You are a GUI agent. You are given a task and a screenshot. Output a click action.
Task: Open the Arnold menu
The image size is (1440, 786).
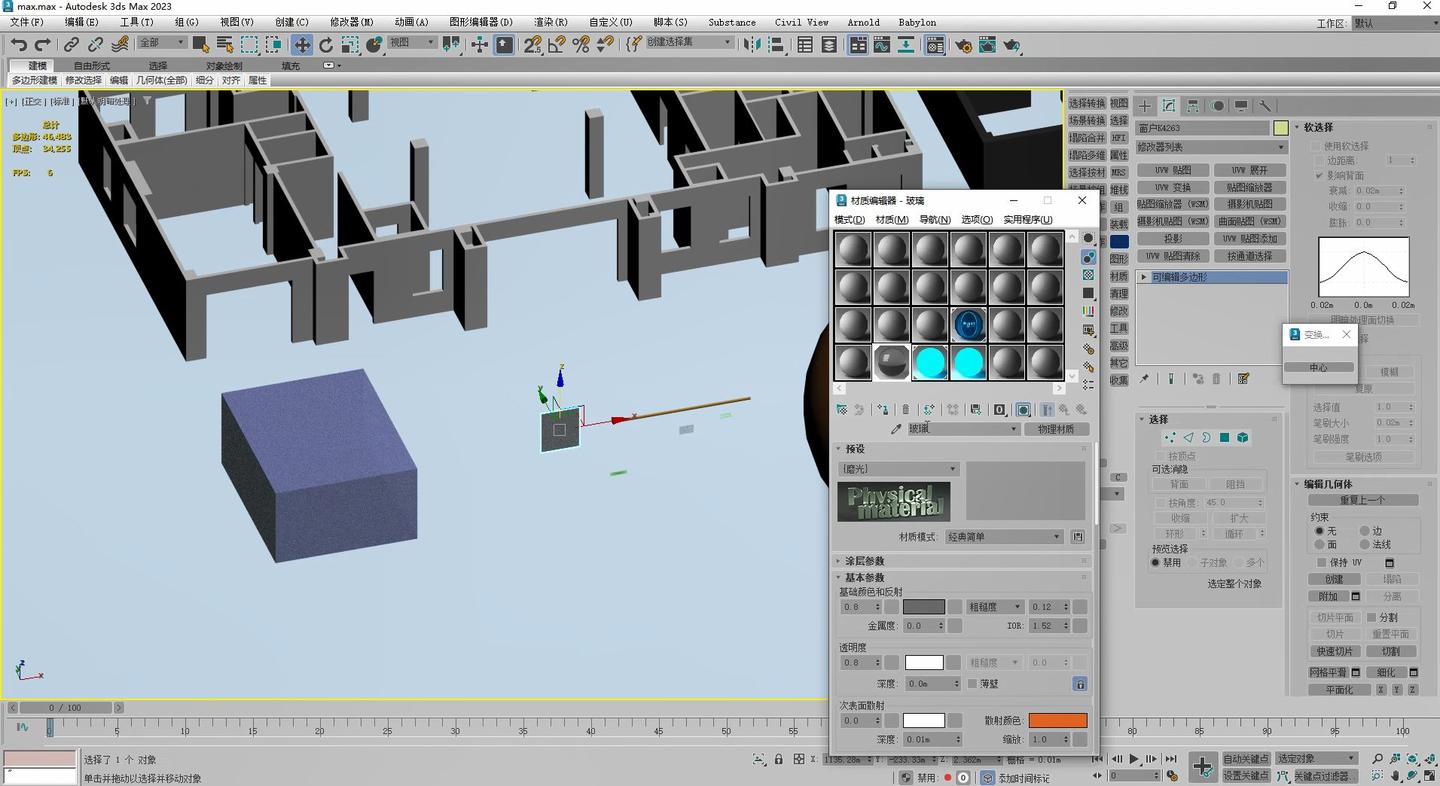(863, 22)
